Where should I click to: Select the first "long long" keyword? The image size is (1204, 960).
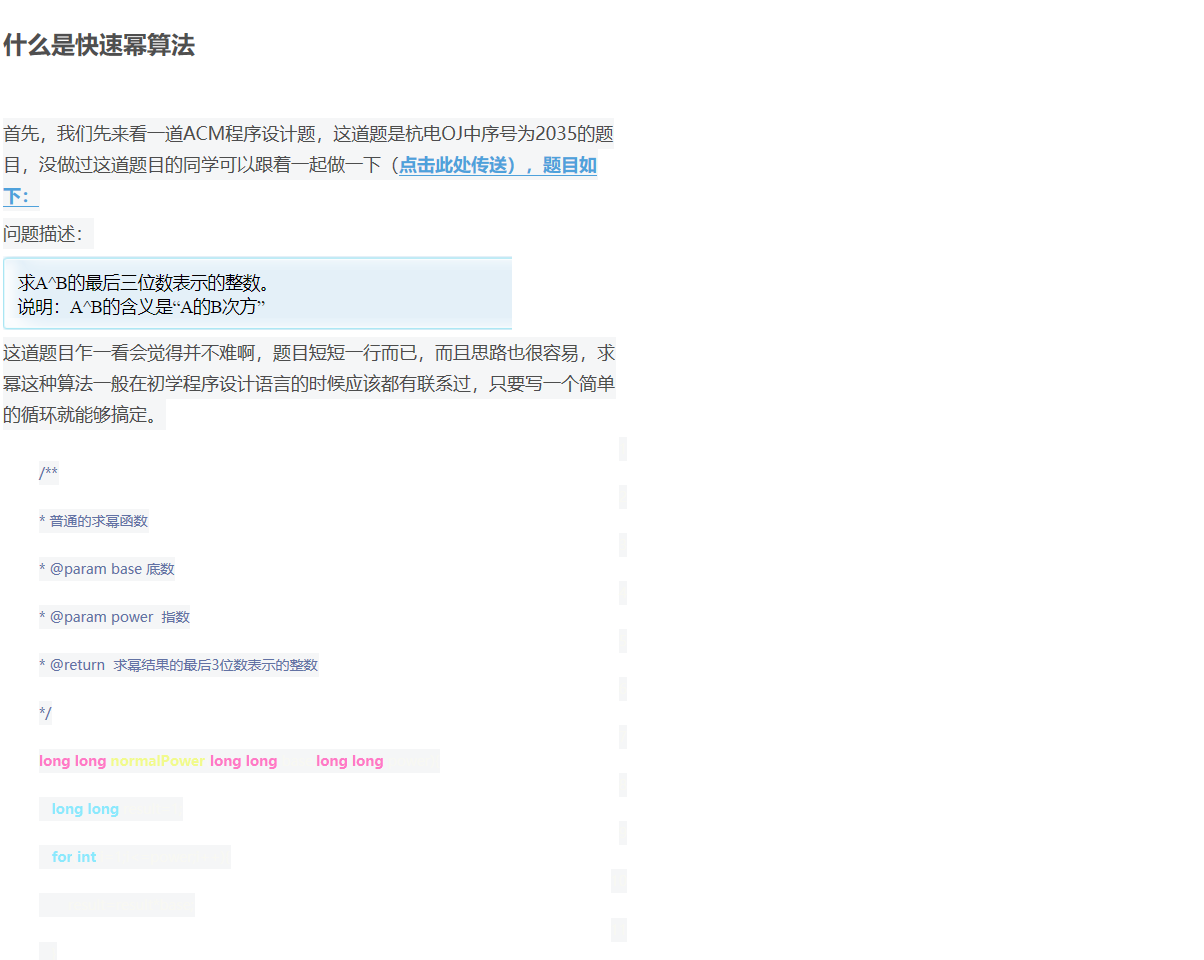coord(73,760)
